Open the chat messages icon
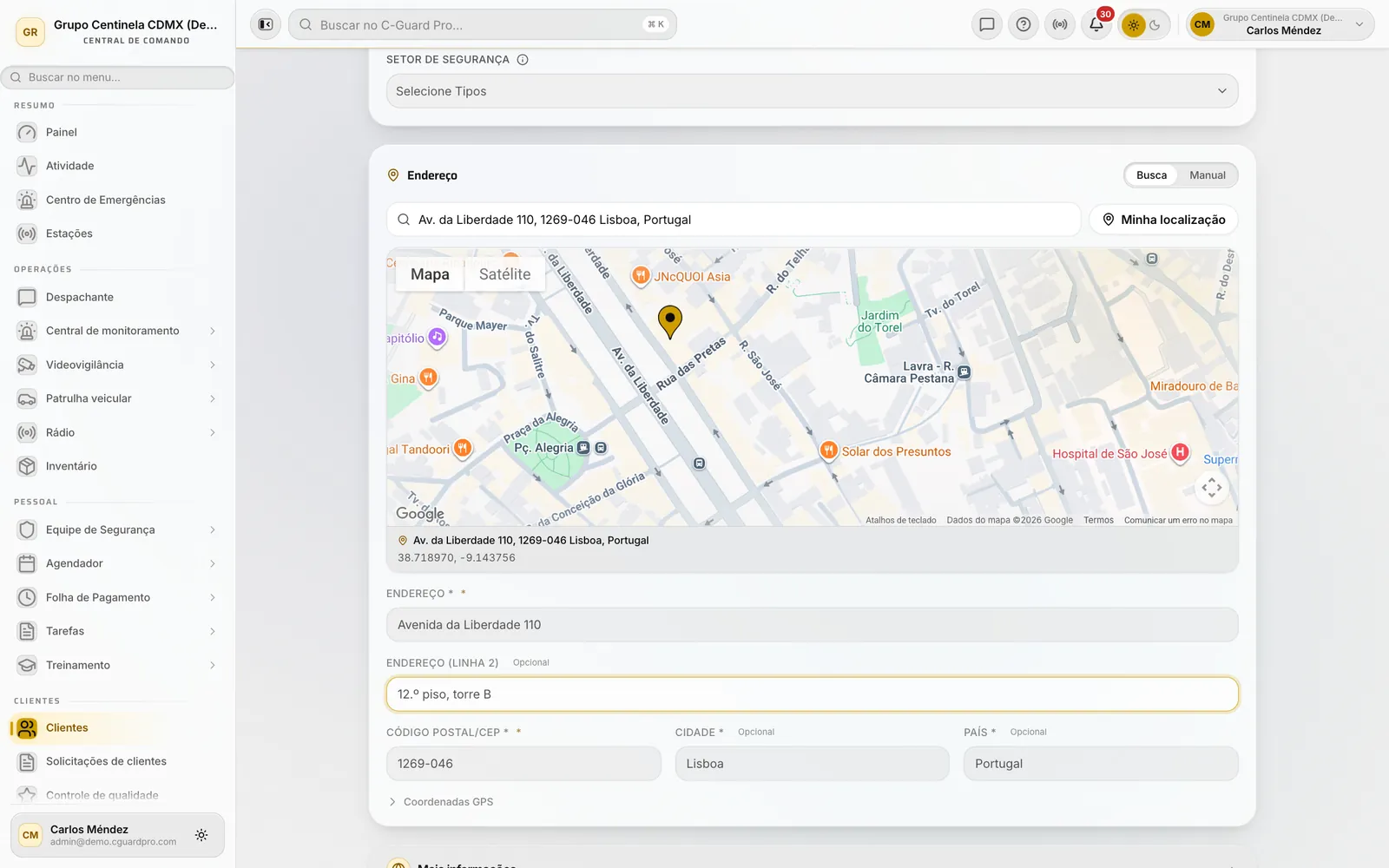The width and height of the screenshot is (1389, 868). pos(986,24)
